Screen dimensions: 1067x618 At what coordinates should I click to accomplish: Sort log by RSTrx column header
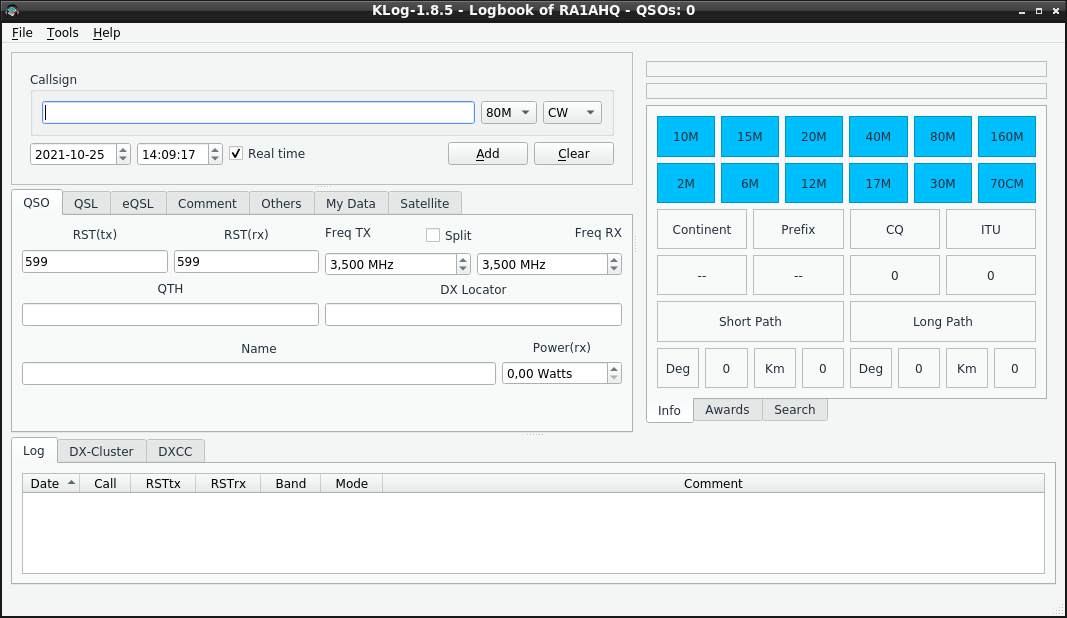point(228,483)
